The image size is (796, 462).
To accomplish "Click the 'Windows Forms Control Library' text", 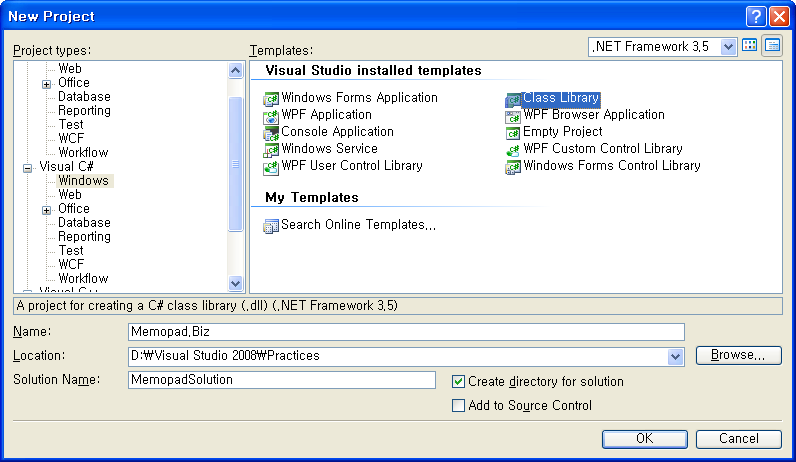I will (x=612, y=166).
